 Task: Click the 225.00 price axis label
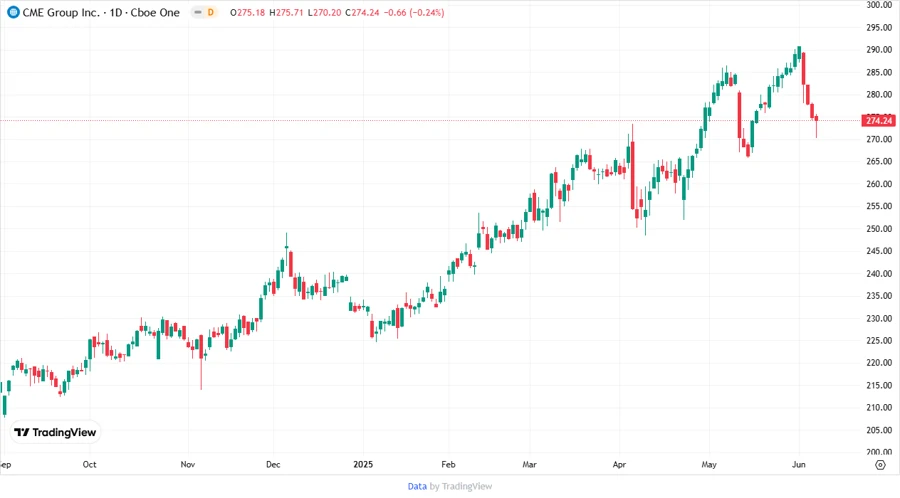tap(879, 340)
